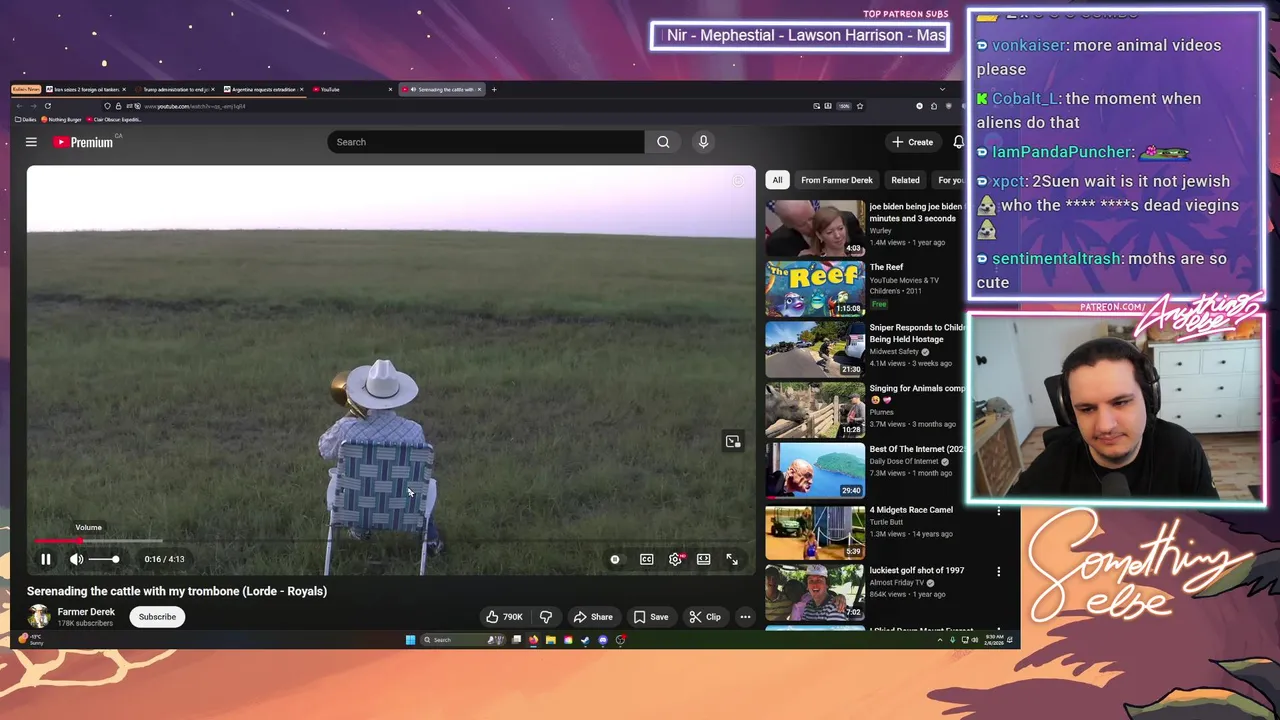Switch to the plain YouTube browser tab
1280x720 pixels.
click(352, 89)
